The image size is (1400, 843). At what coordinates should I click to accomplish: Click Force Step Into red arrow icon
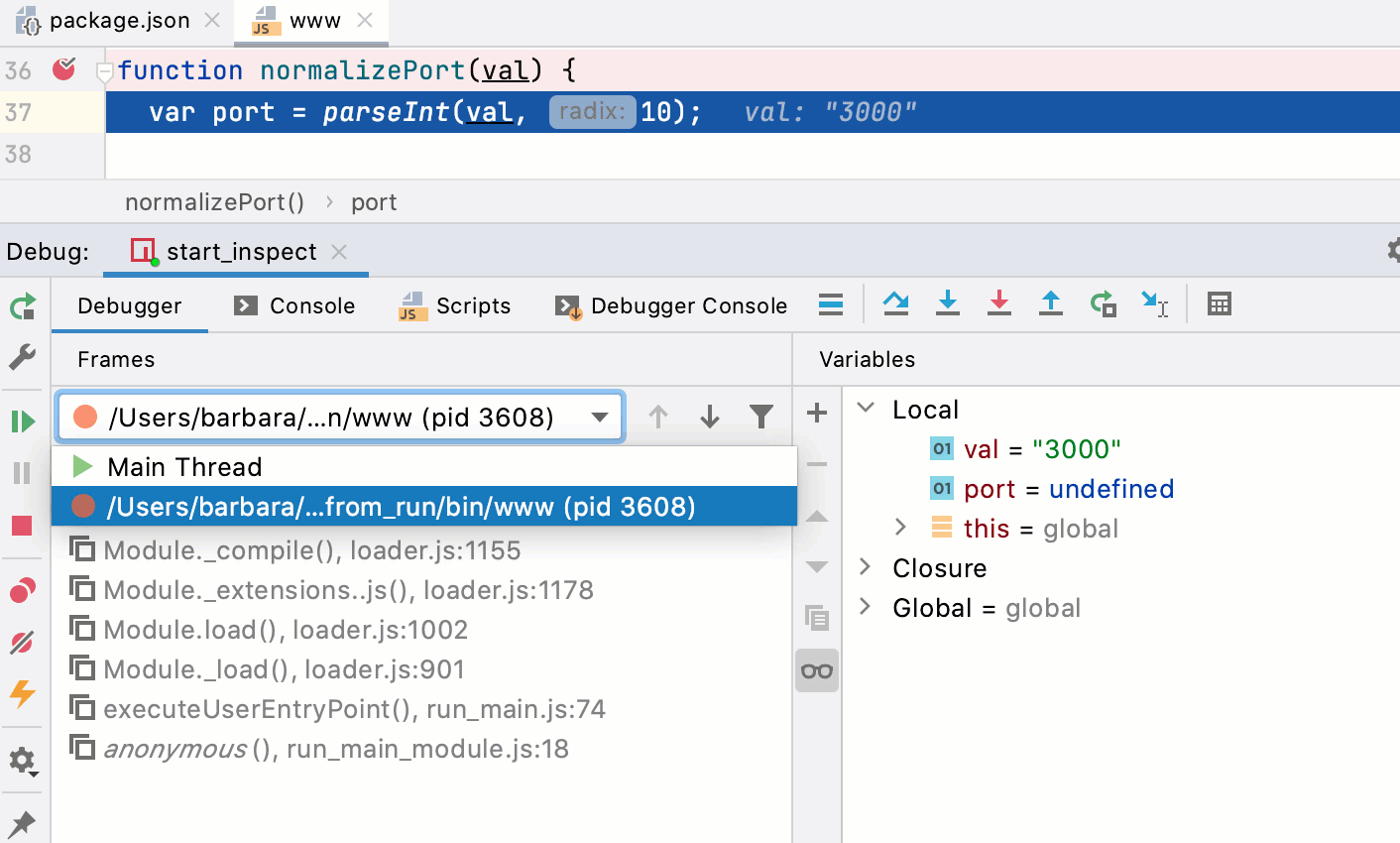point(999,304)
